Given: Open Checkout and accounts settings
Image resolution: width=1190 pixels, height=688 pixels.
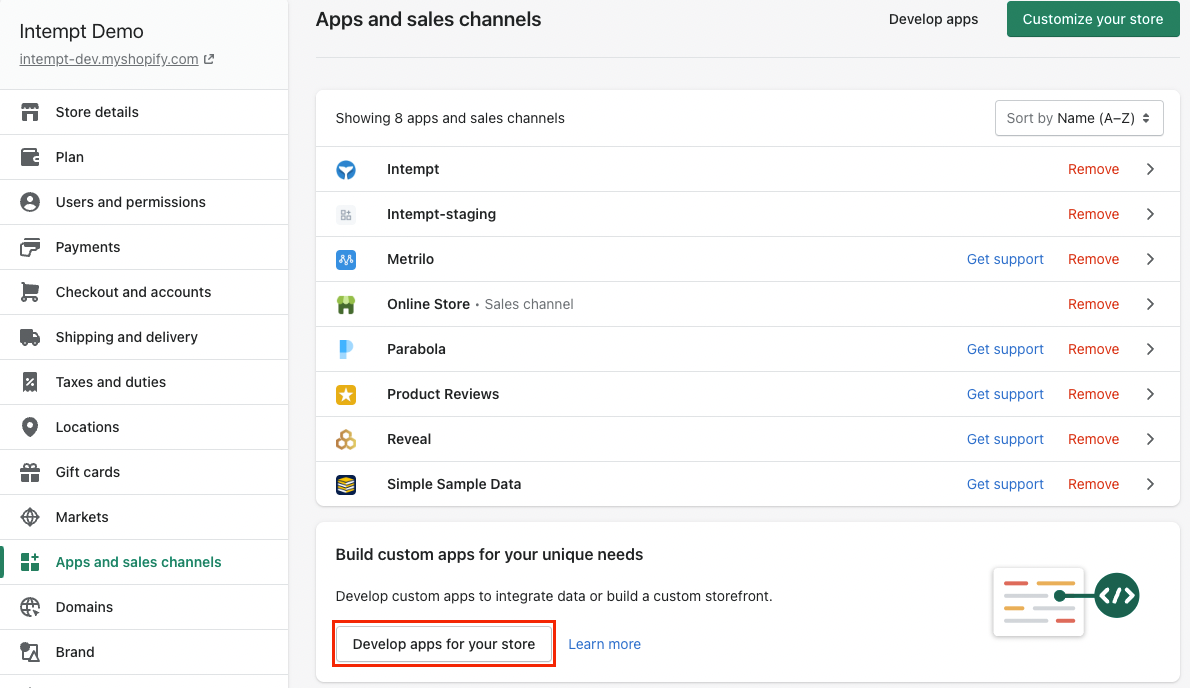Looking at the screenshot, I should pyautogui.click(x=144, y=292).
